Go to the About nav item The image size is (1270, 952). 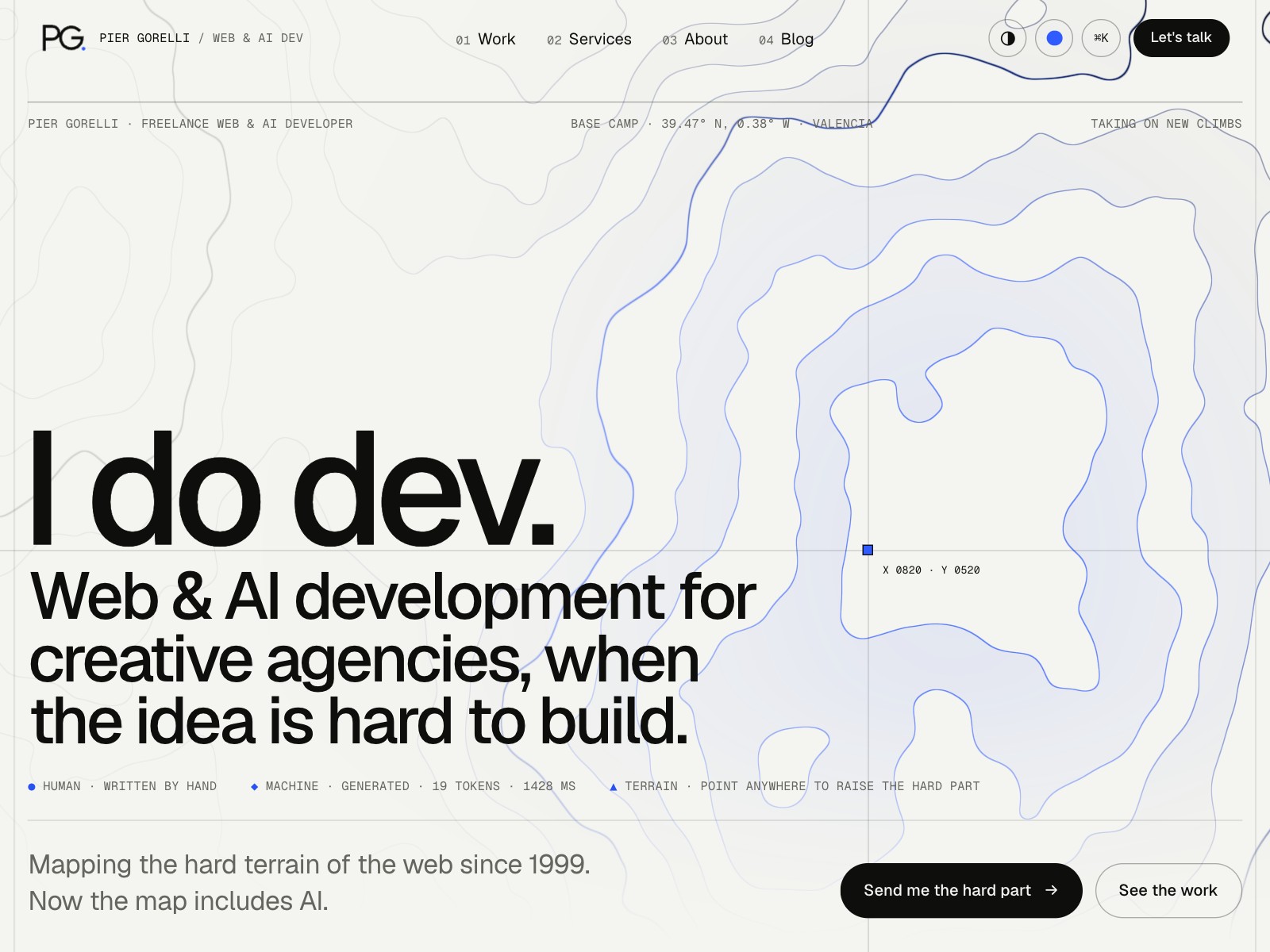pos(695,39)
